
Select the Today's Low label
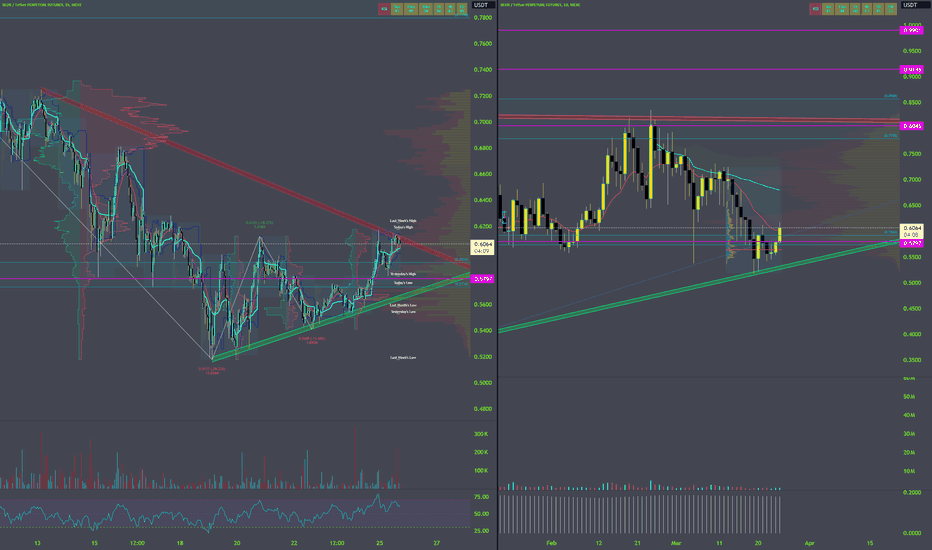[403, 283]
